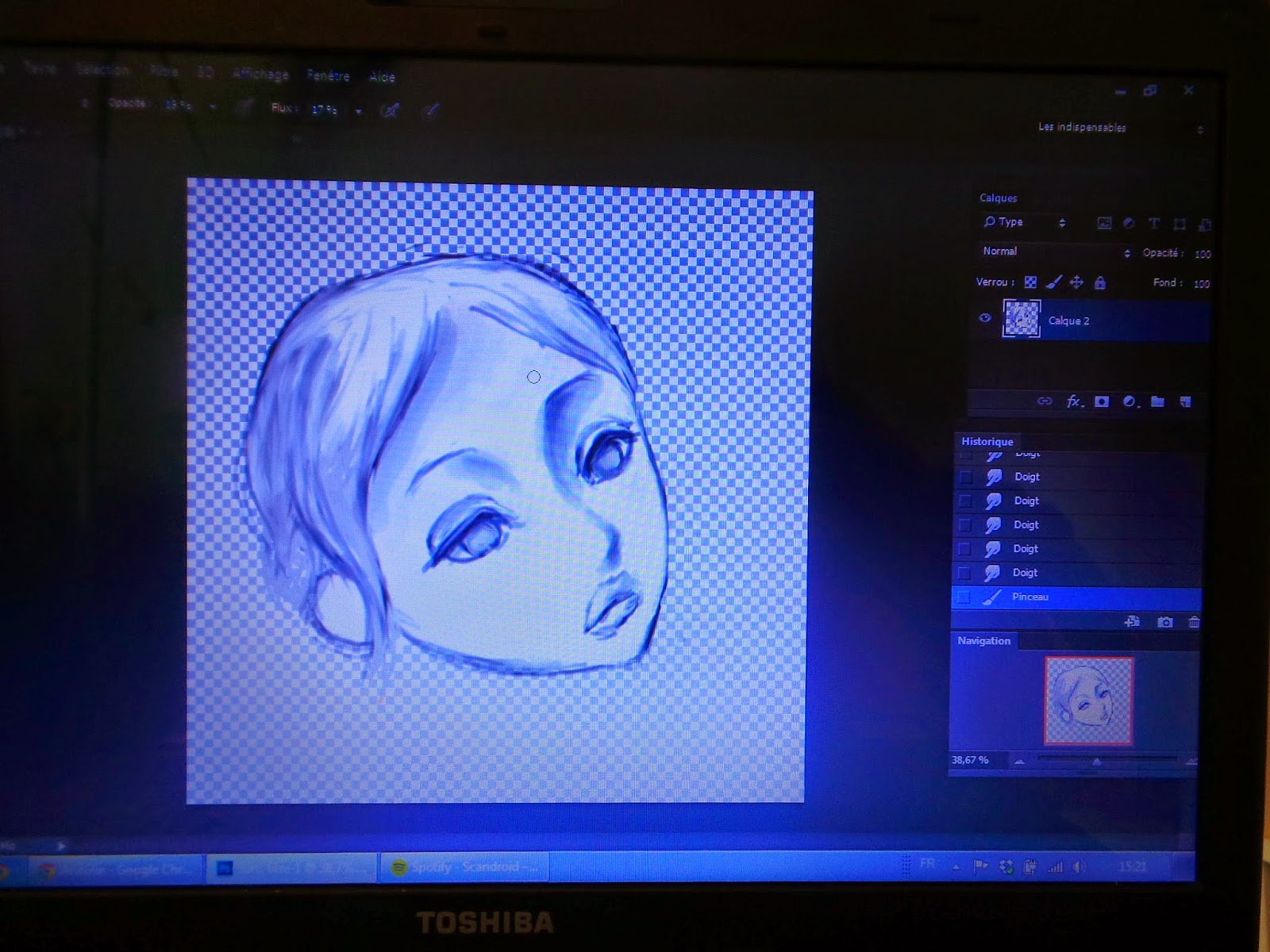Open the Les indispensables workspace dropdown
1270x952 pixels.
tap(1121, 129)
